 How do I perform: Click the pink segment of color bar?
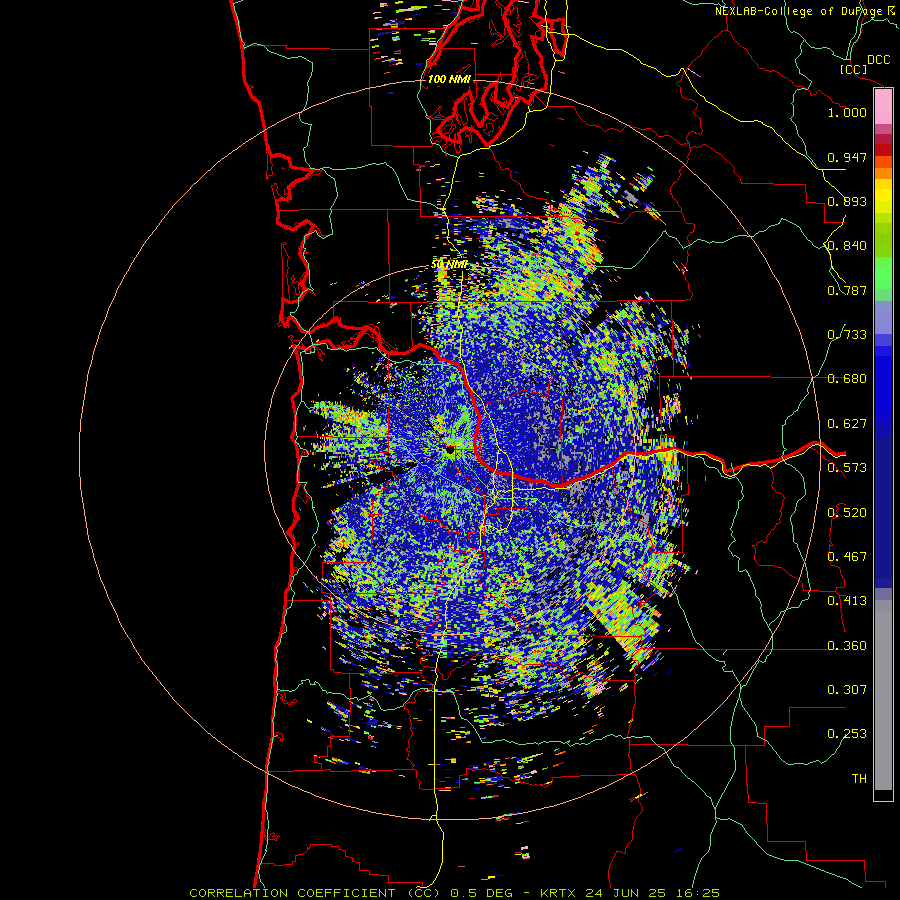(883, 107)
